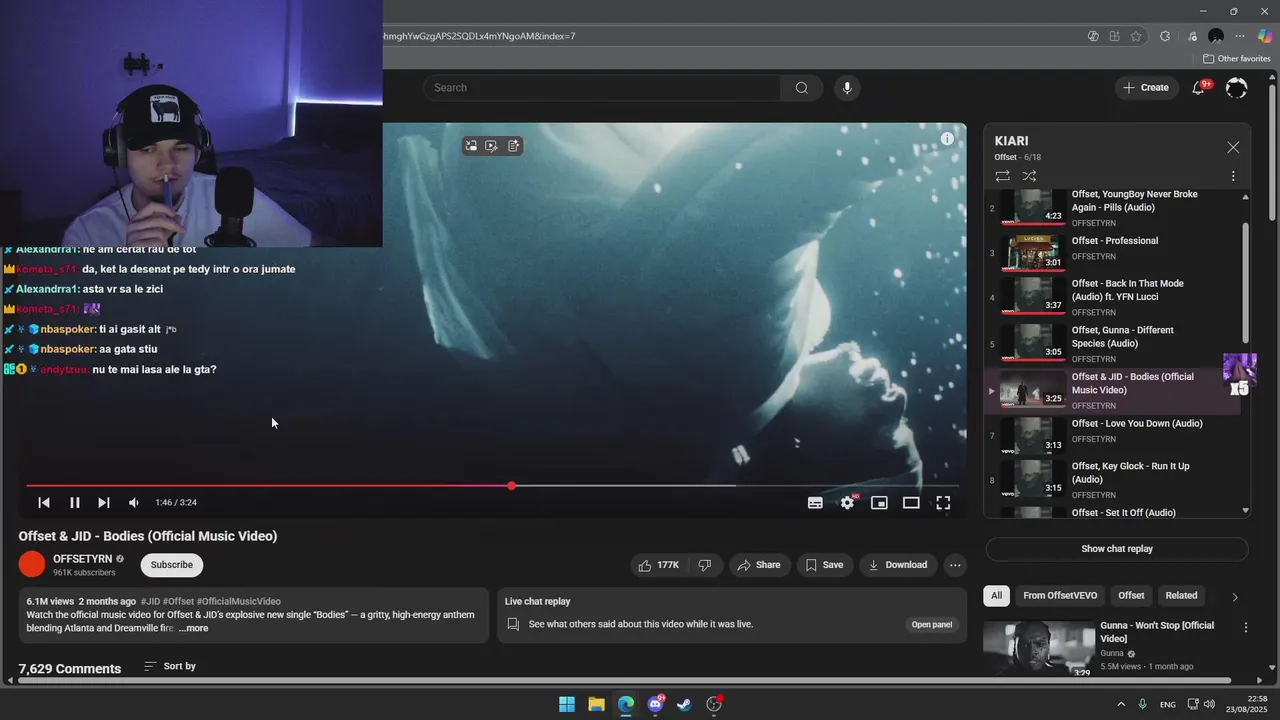The image size is (1280, 720).
Task: Skip to the next playlist video
Action: pyautogui.click(x=104, y=503)
